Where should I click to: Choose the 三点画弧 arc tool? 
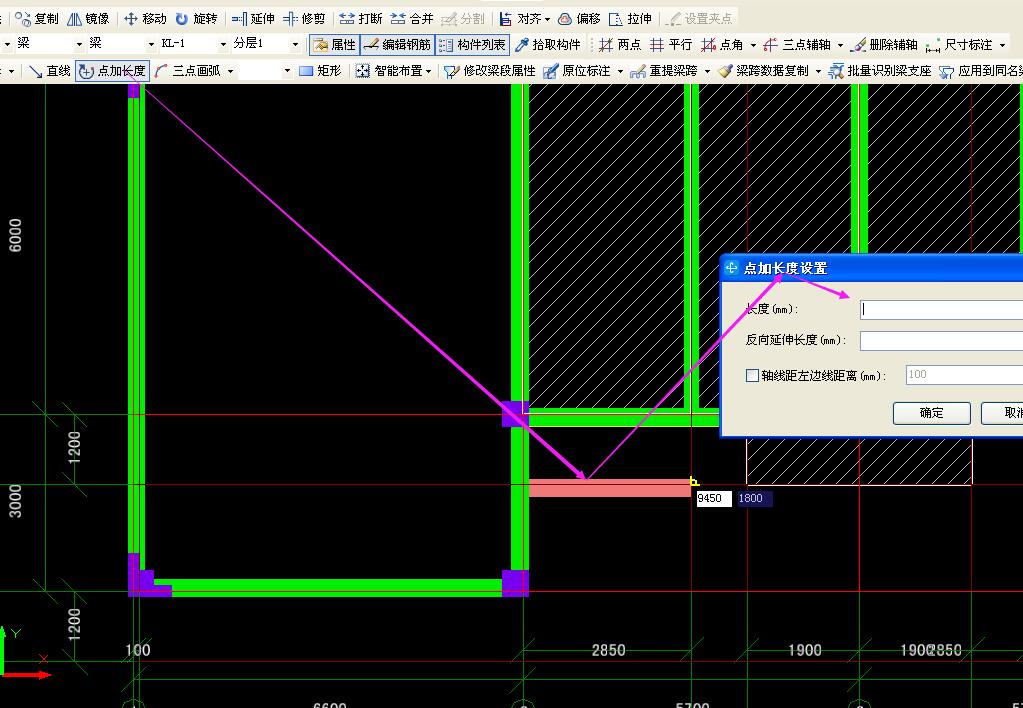click(189, 70)
